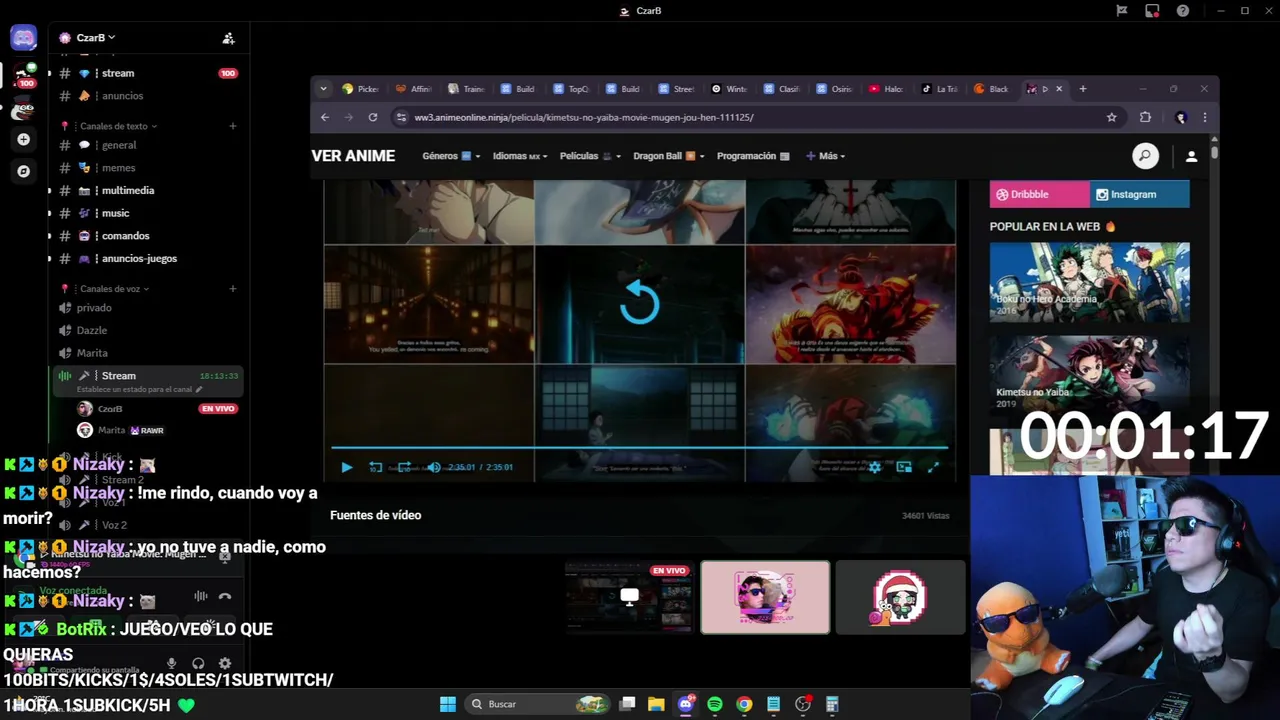The height and width of the screenshot is (720, 1280).
Task: Open the Chrome tab search chevron
Action: tap(323, 89)
